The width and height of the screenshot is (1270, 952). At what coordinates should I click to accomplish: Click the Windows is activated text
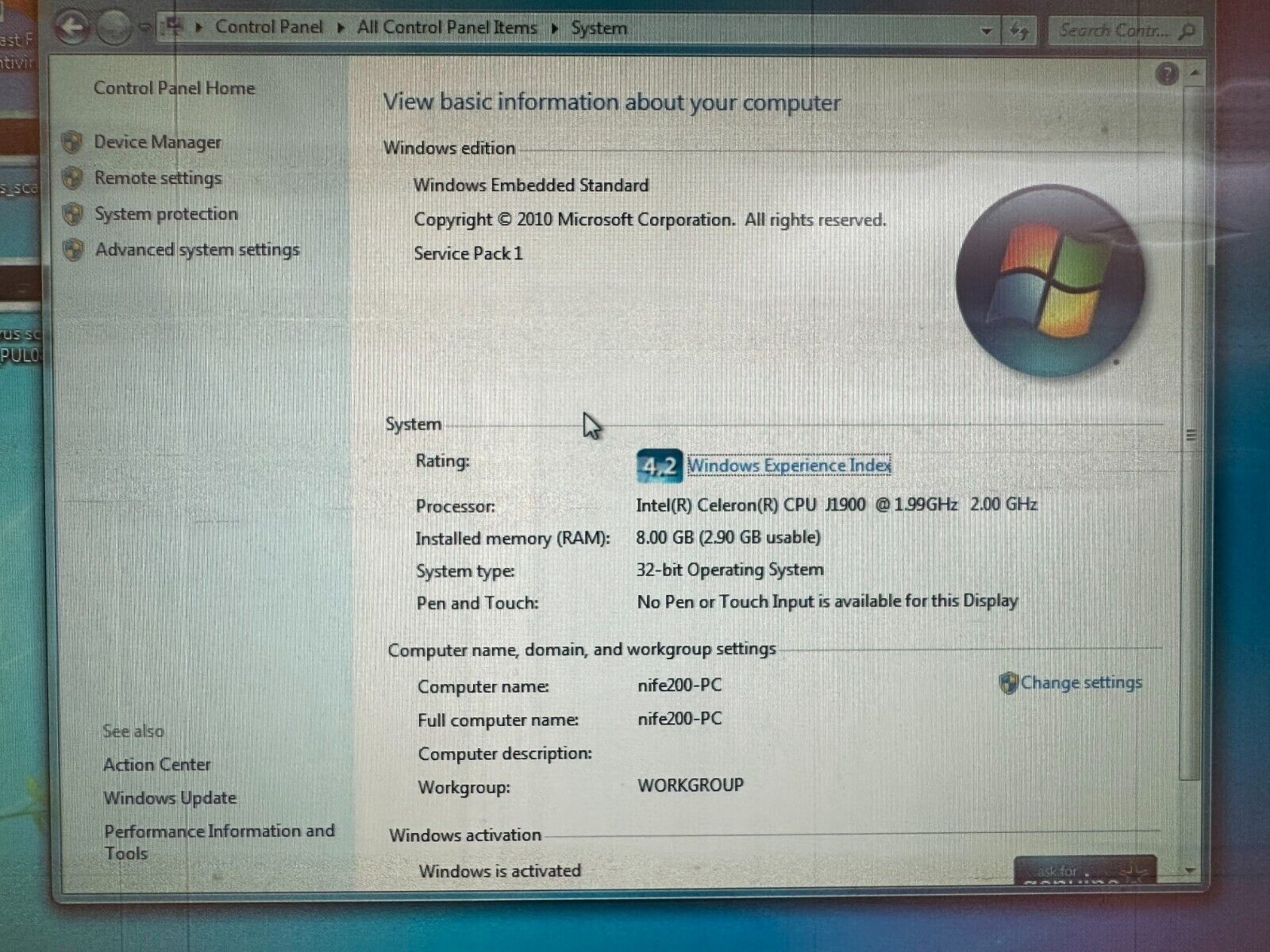[x=499, y=871]
